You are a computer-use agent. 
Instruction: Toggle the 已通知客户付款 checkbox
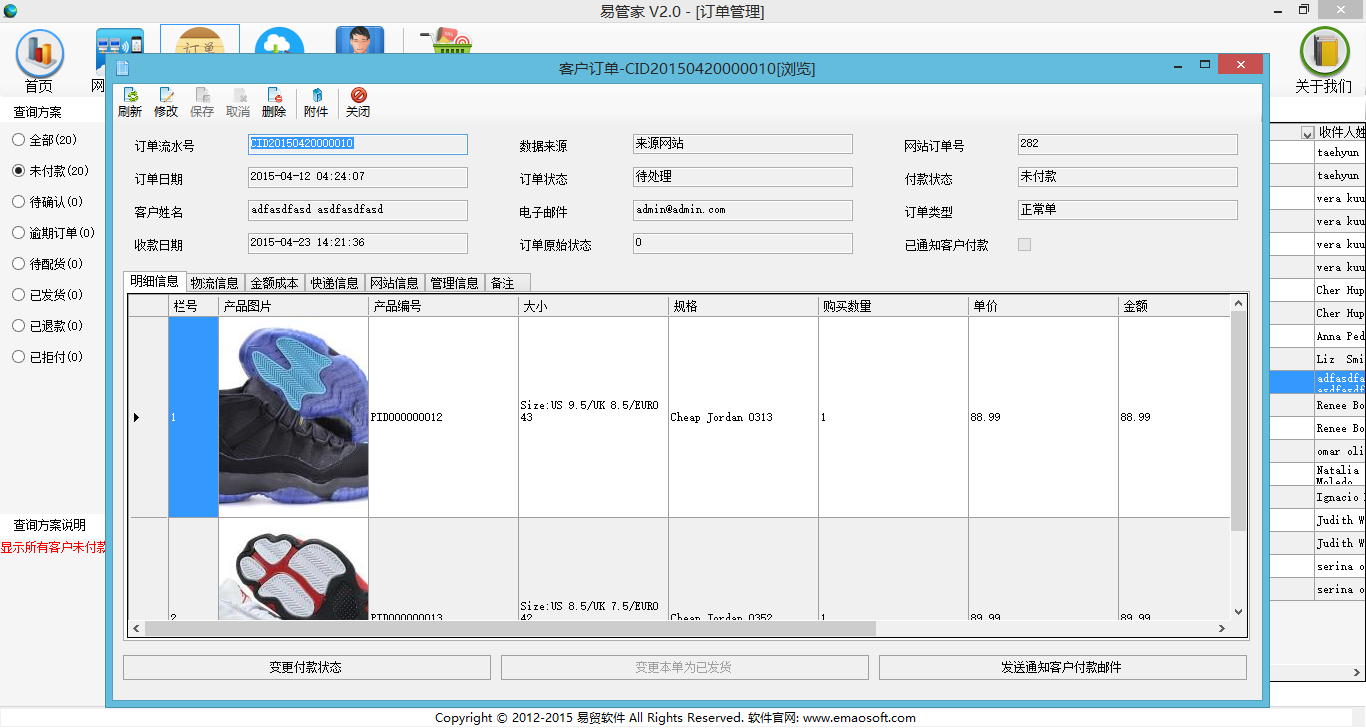point(1024,245)
